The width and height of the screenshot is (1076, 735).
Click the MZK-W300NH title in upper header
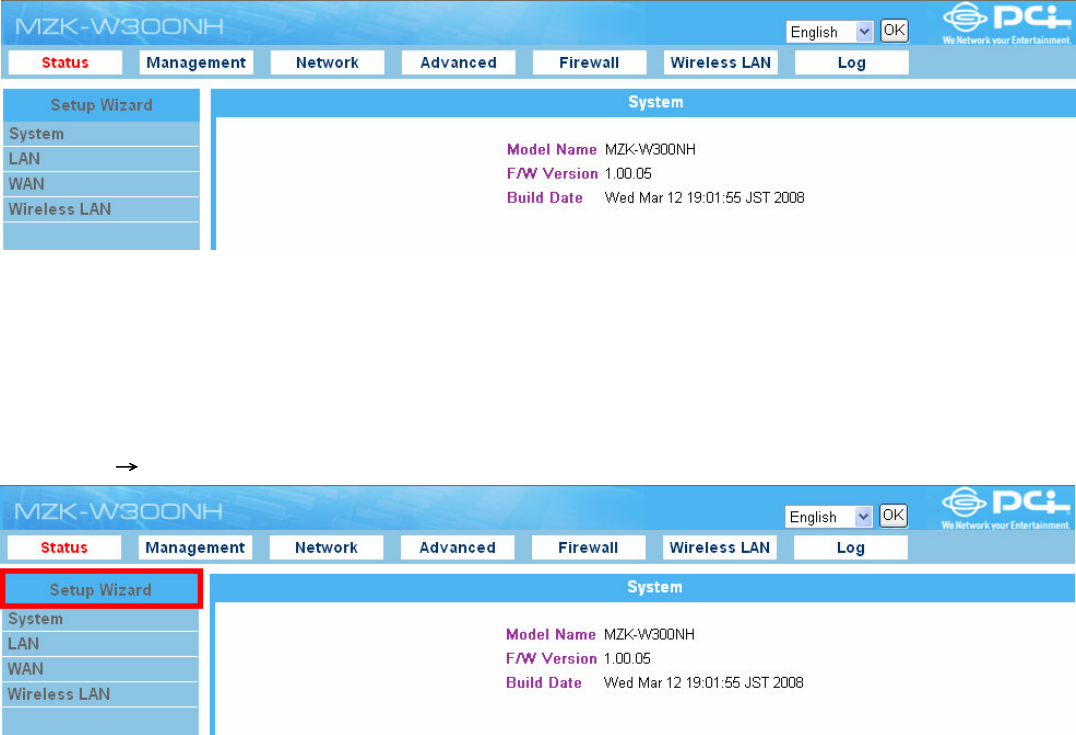[x=119, y=27]
